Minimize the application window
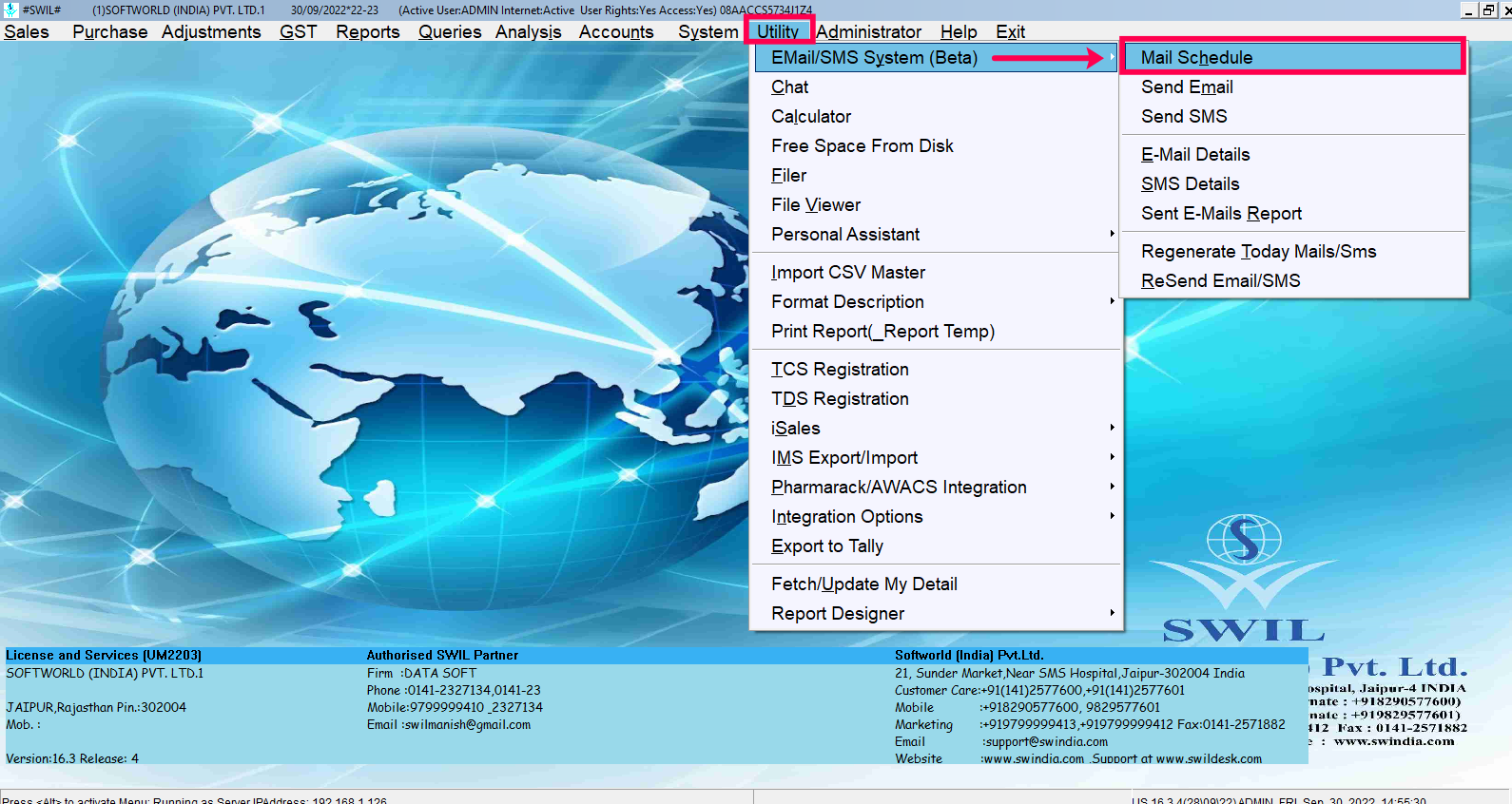 (1469, 10)
